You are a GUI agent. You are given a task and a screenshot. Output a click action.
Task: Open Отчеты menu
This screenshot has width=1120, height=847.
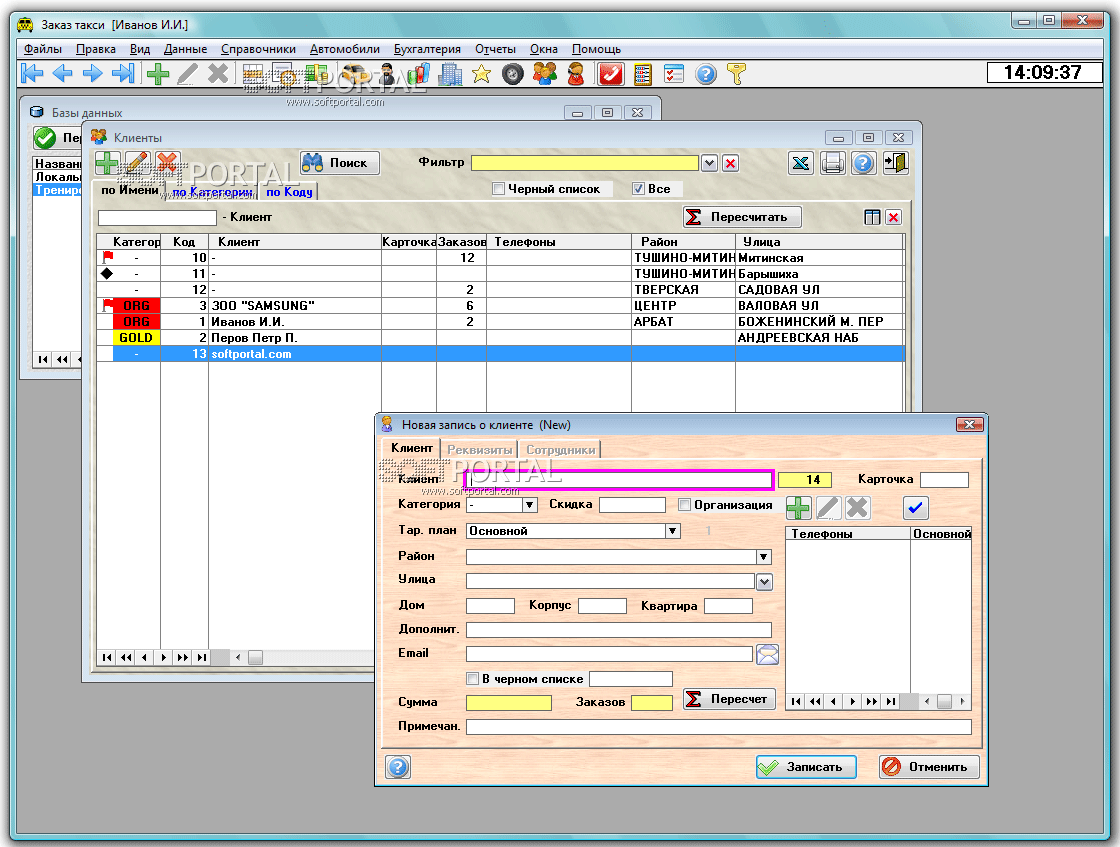pyautogui.click(x=495, y=49)
